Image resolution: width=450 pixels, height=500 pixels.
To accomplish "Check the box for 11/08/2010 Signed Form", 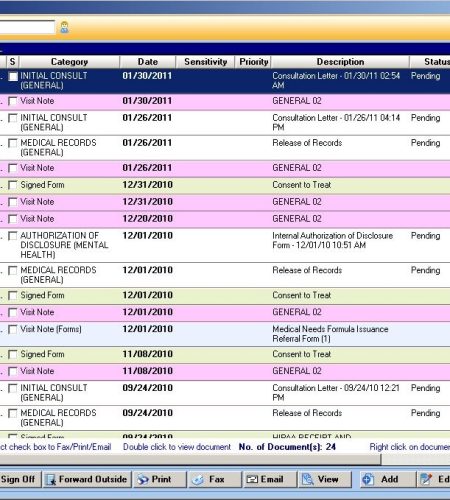I will point(13,354).
